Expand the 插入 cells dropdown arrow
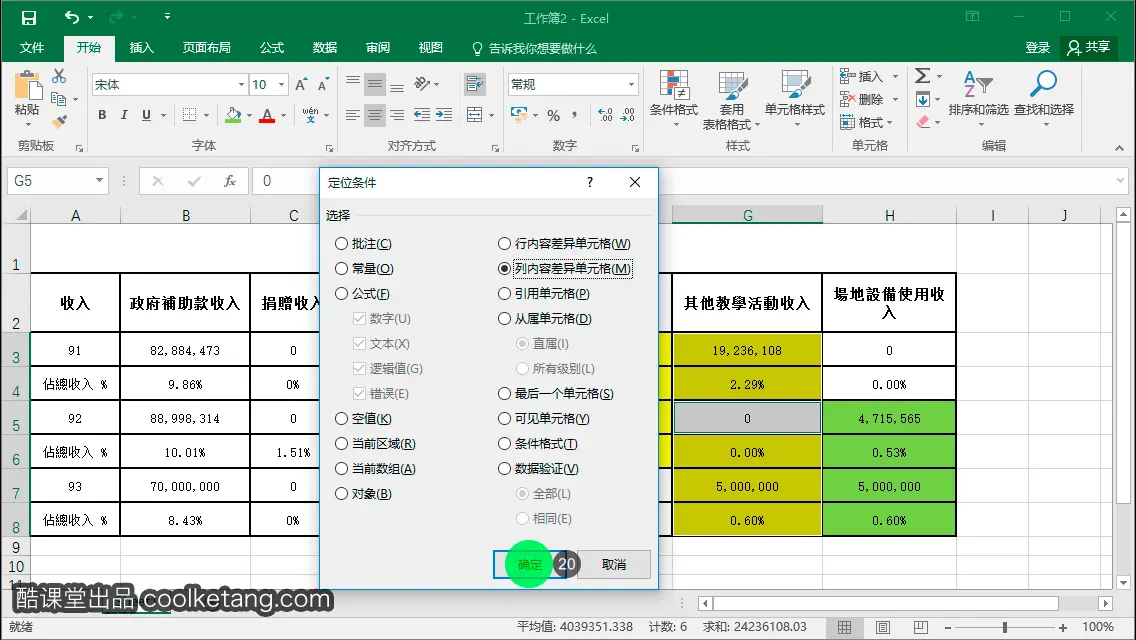This screenshot has width=1136, height=640. click(x=895, y=76)
